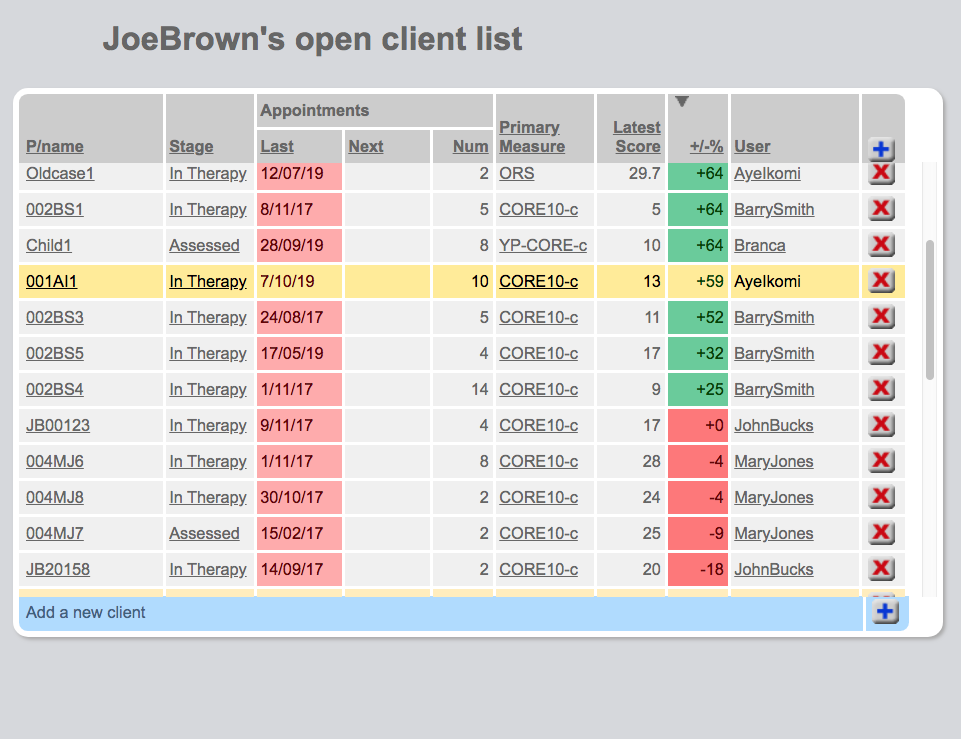Click the blue plus icon in header
The width and height of the screenshot is (961, 739).
(881, 150)
